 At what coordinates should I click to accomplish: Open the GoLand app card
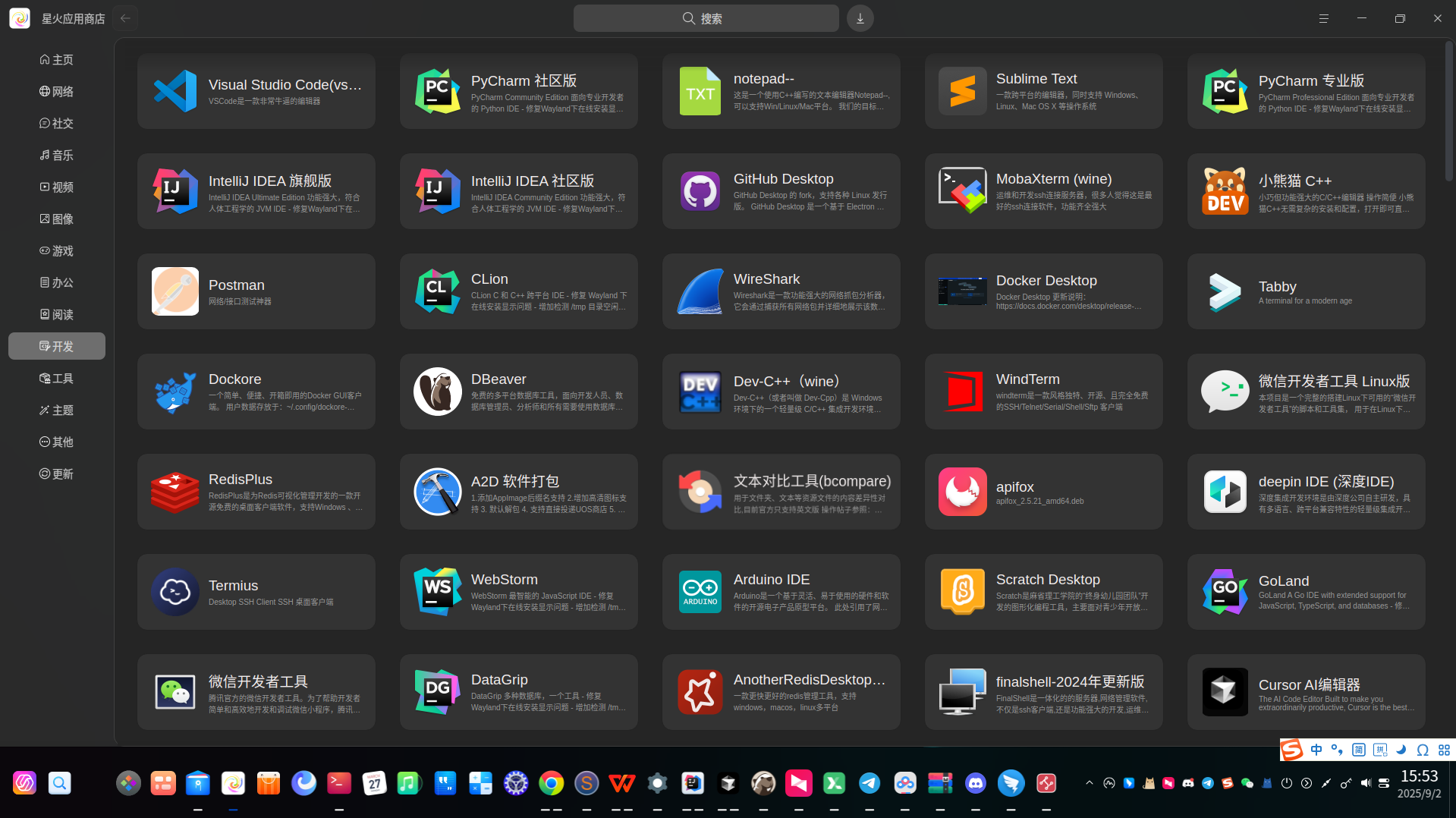pos(1306,592)
